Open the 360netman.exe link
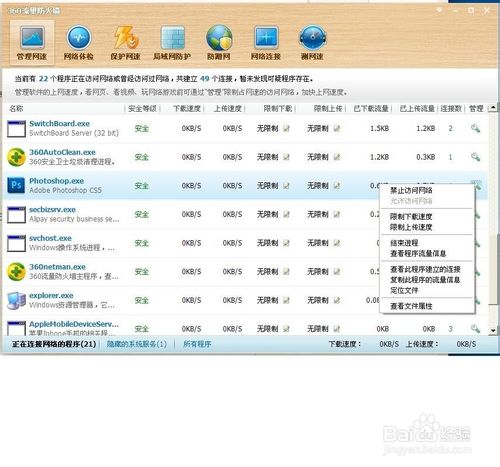This screenshot has height=467, width=500. click(57, 267)
